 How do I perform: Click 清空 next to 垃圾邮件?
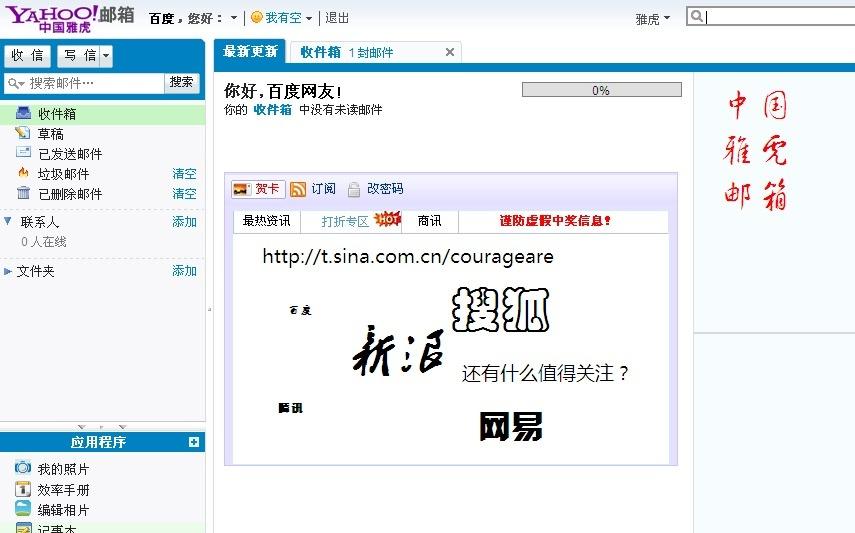coord(184,173)
